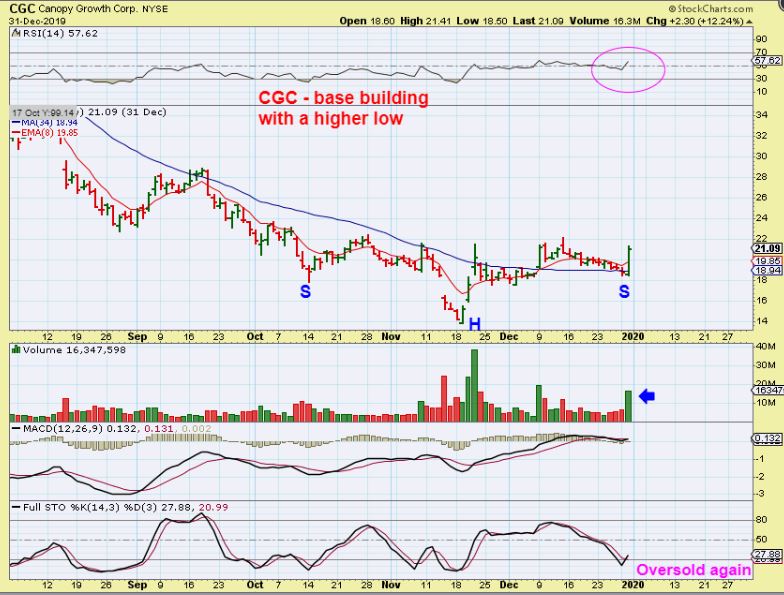
Task: Click the tallest green volume bar
Action: [474, 386]
